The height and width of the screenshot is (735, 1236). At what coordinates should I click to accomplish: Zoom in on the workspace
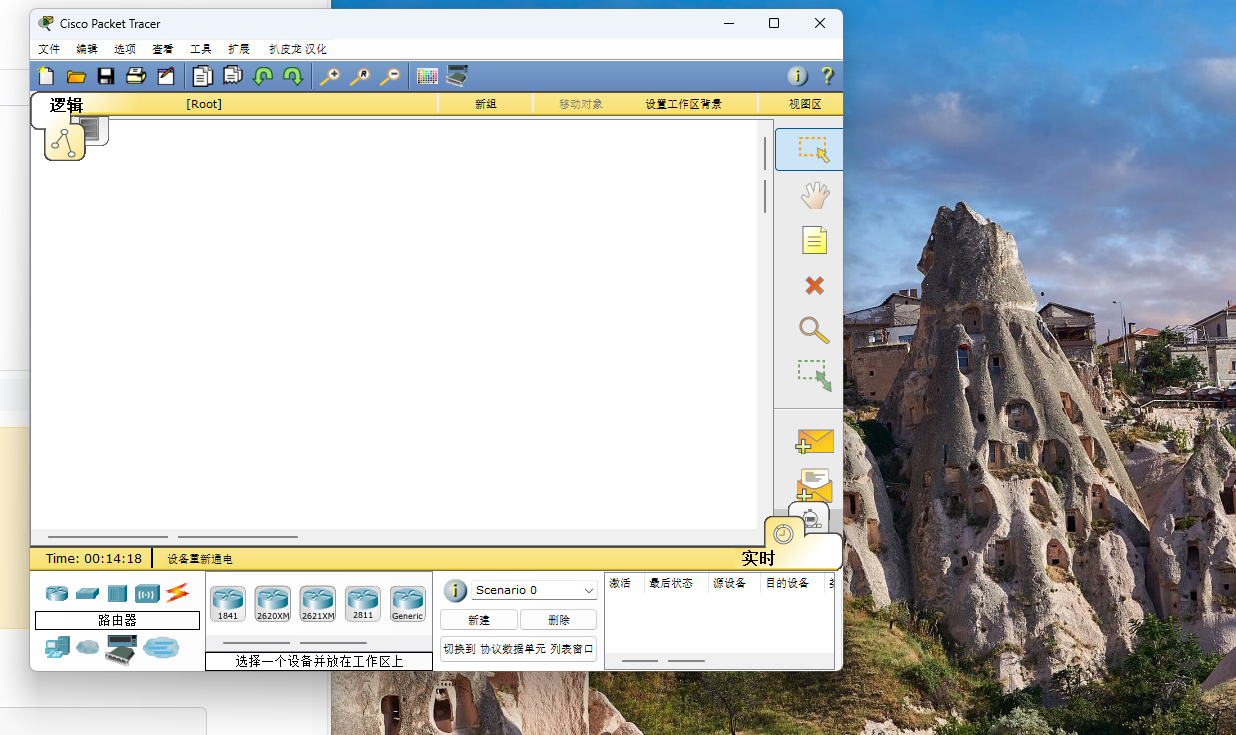coord(329,76)
